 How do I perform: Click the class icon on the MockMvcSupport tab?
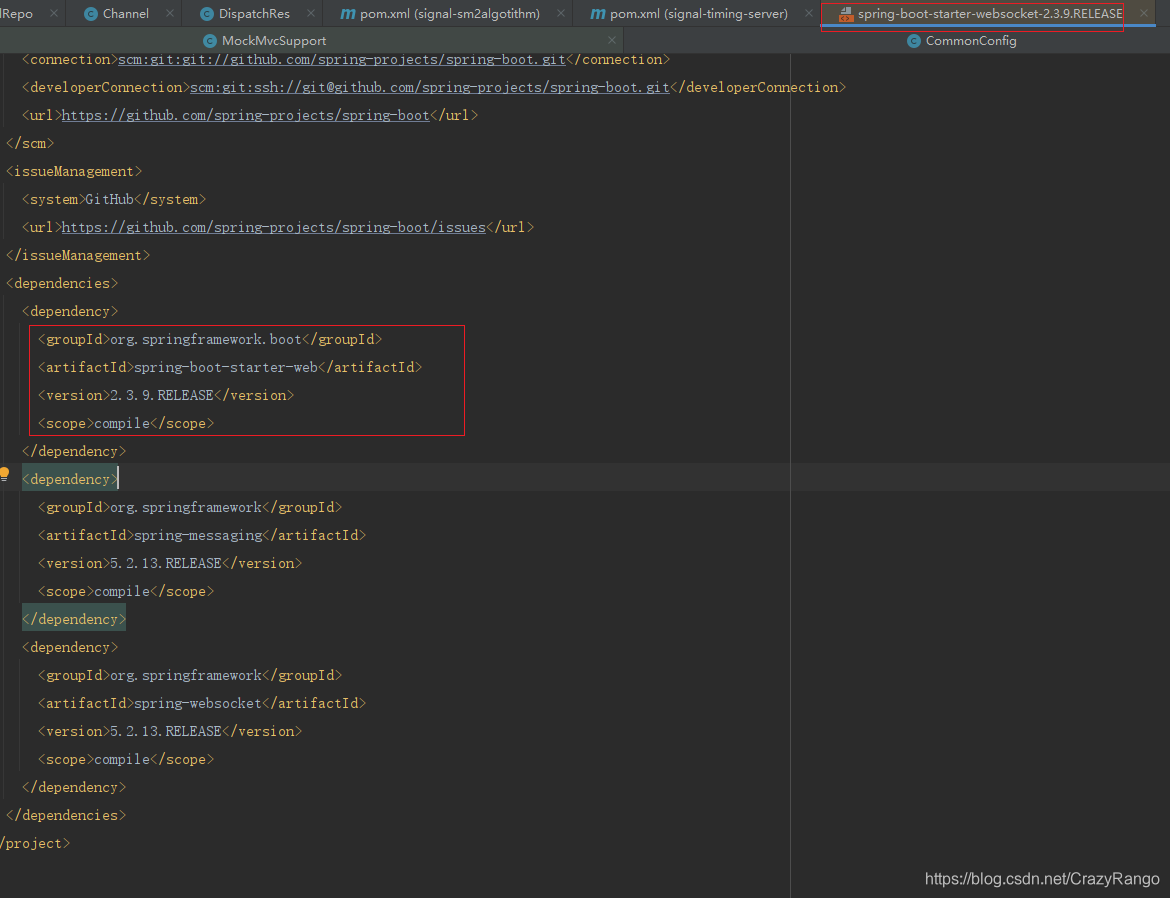coord(210,41)
